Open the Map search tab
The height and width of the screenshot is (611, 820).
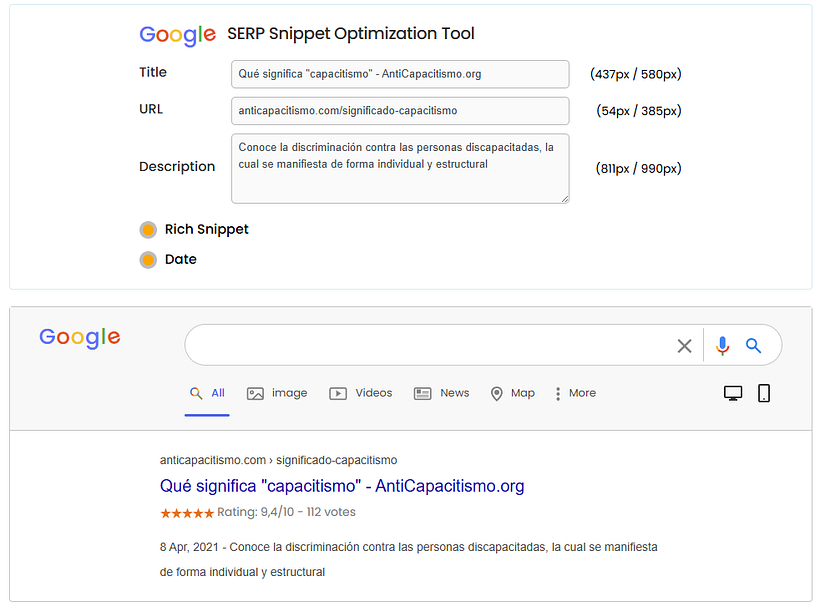click(512, 393)
